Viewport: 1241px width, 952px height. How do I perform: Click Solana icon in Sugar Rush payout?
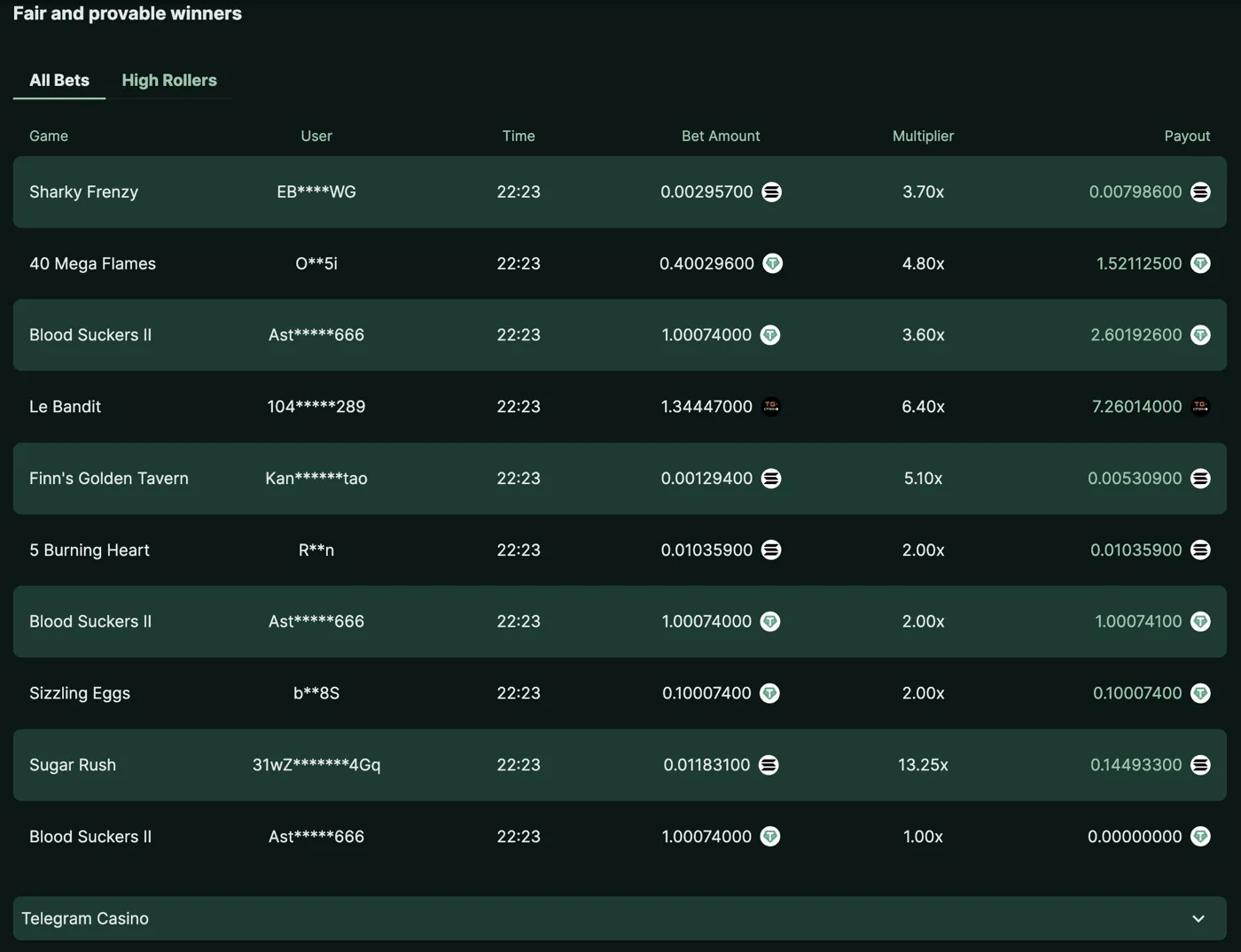point(1200,765)
